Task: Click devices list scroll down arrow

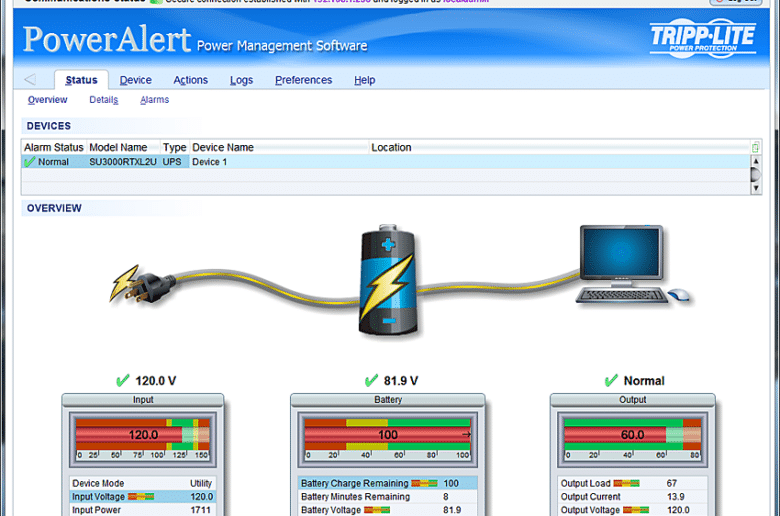Action: point(756,188)
